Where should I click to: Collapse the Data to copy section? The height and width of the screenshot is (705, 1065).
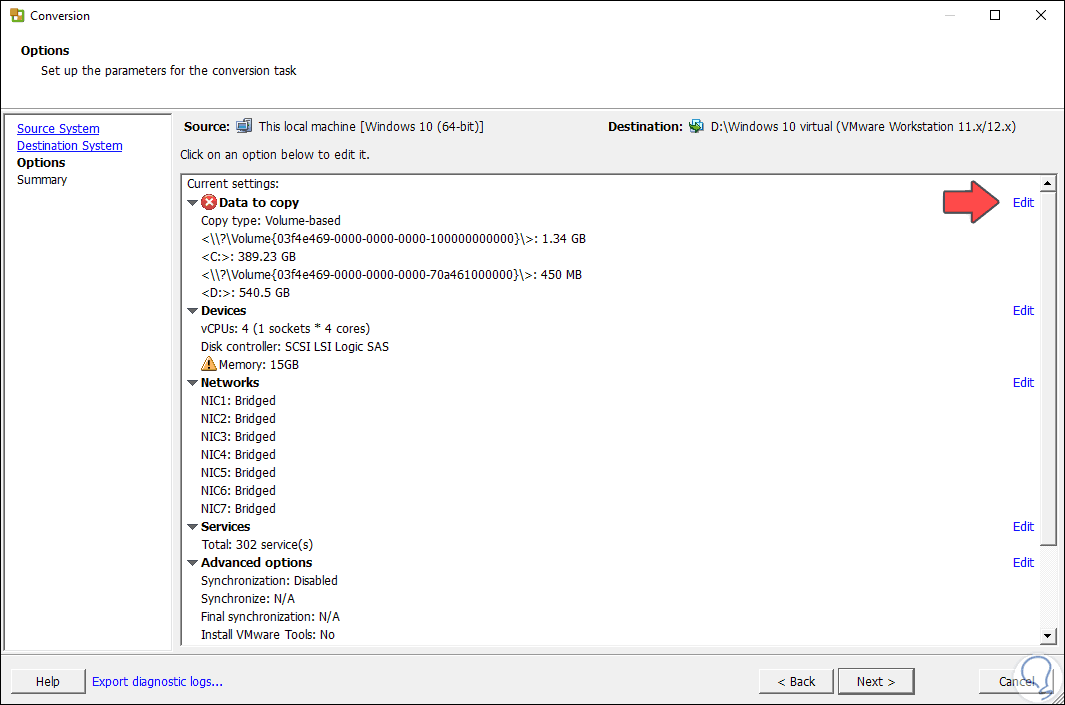tap(192, 203)
